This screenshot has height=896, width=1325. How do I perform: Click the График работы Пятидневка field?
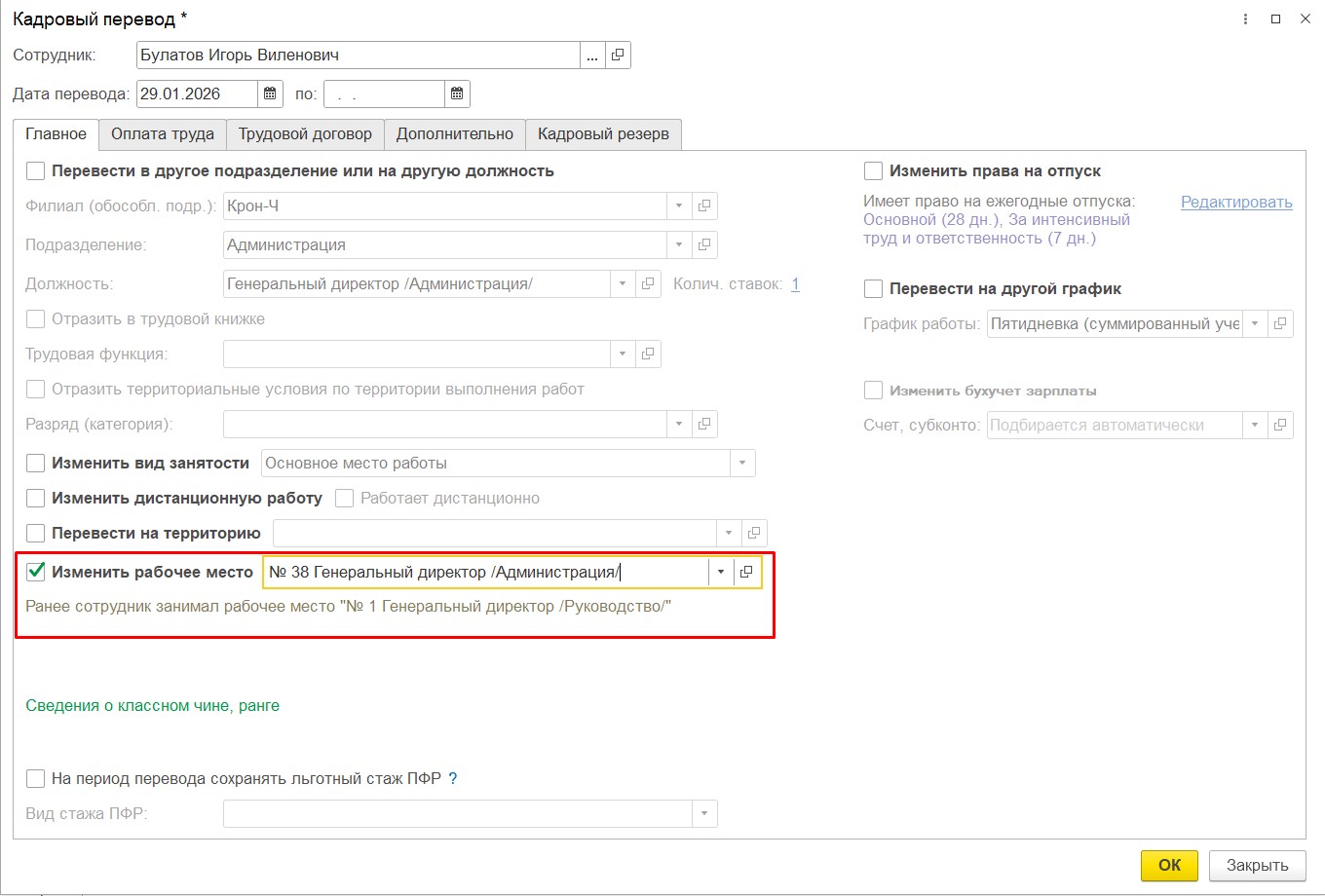[x=1115, y=324]
